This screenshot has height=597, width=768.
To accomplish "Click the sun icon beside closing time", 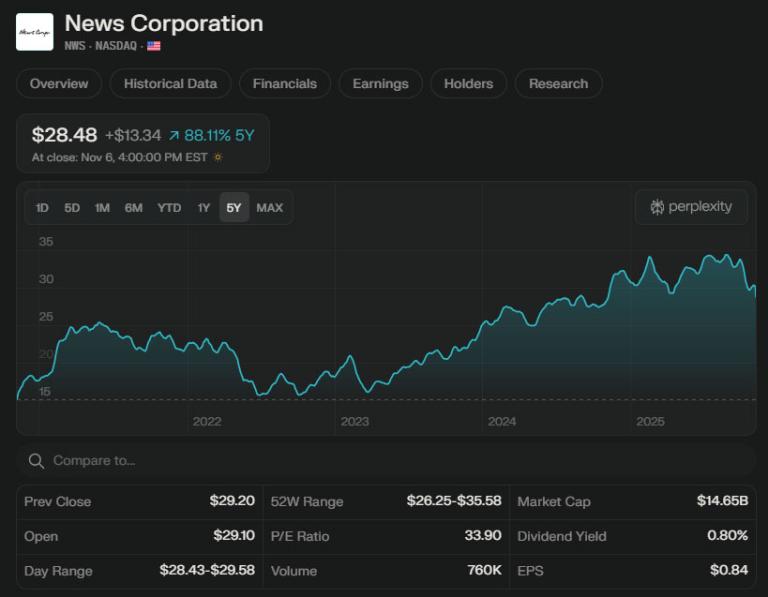I will 218,157.
